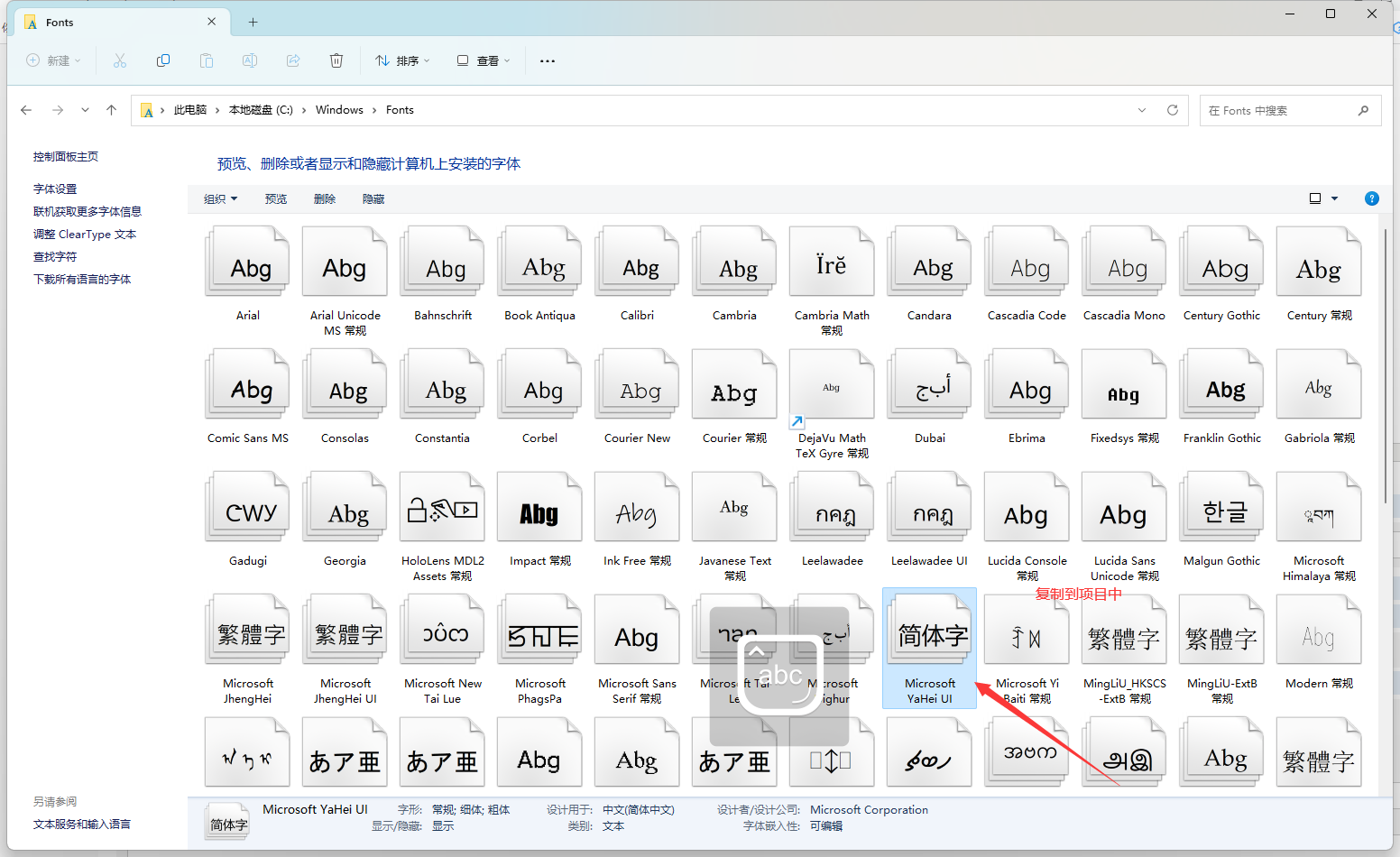
Task: Open a new tab with plus icon
Action: (253, 22)
